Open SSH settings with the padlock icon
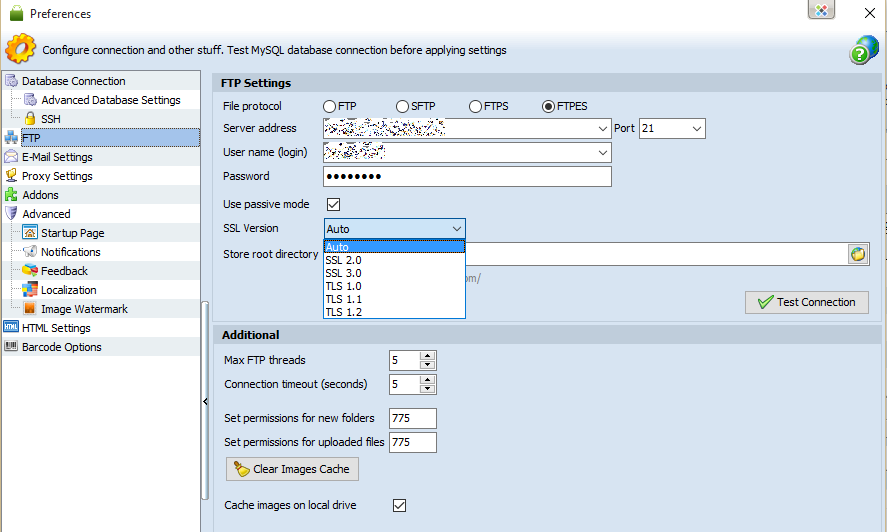This screenshot has height=532, width=887. (30, 119)
